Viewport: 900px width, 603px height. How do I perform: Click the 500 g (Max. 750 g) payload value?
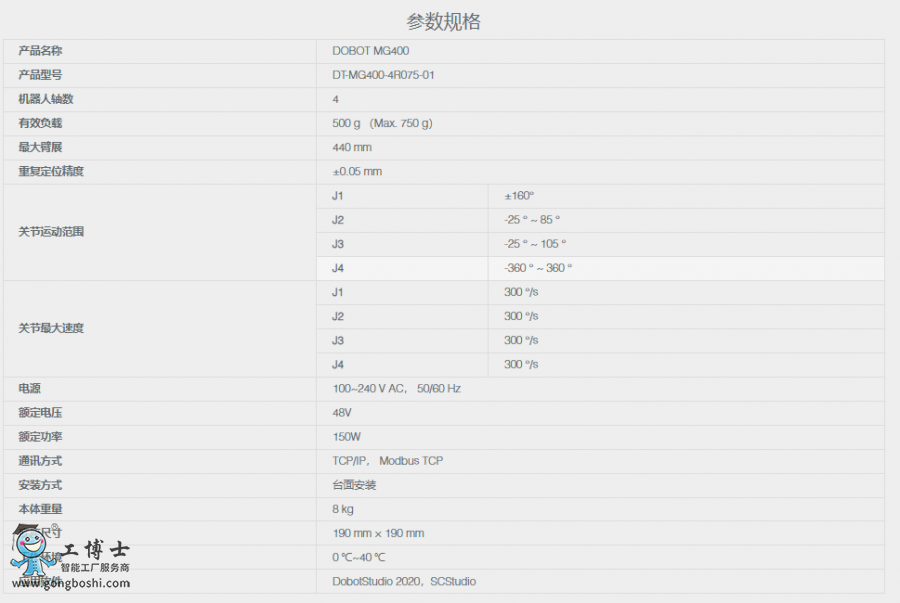tap(382, 123)
